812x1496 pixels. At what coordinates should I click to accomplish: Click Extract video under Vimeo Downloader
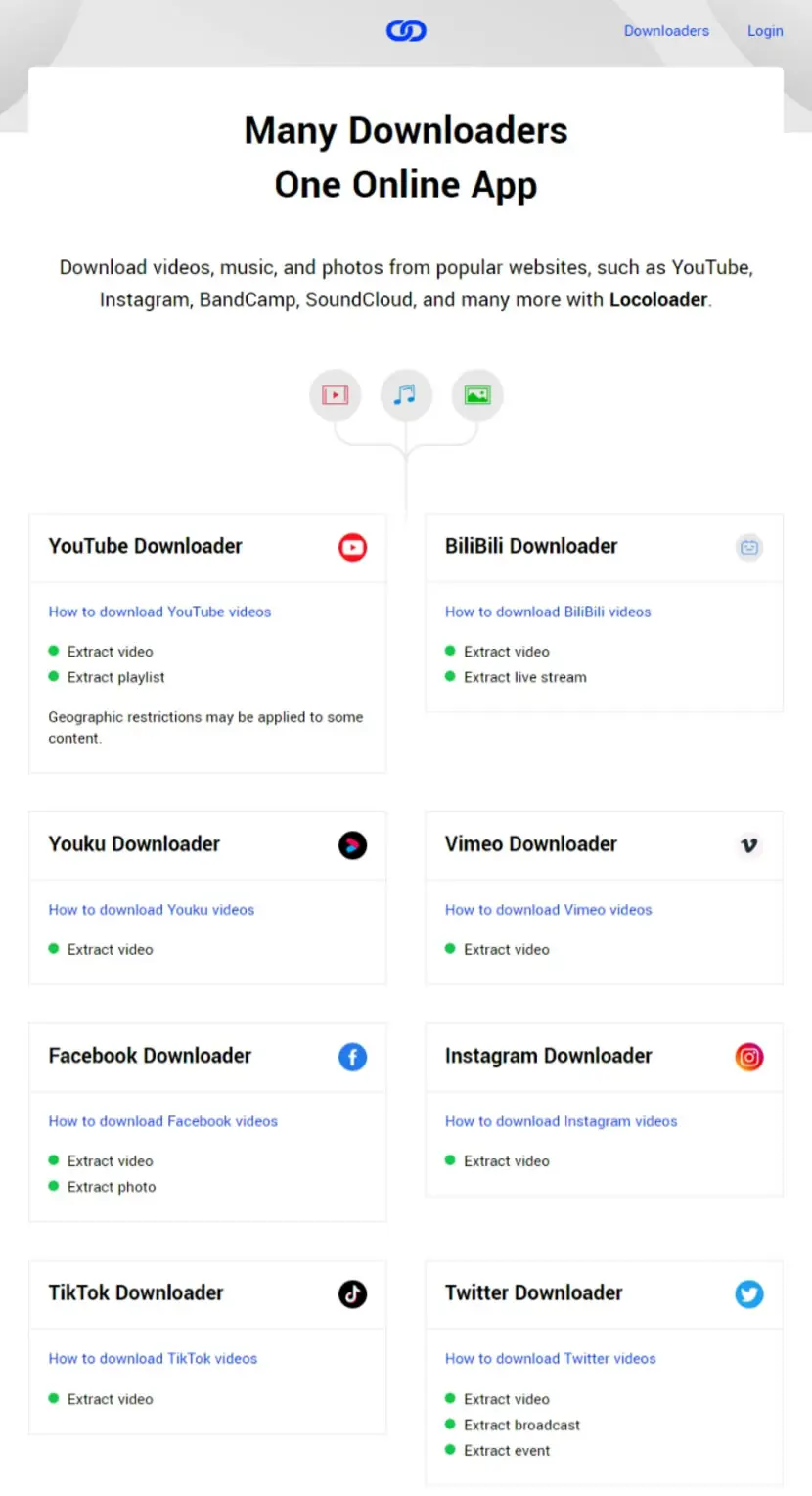point(507,950)
